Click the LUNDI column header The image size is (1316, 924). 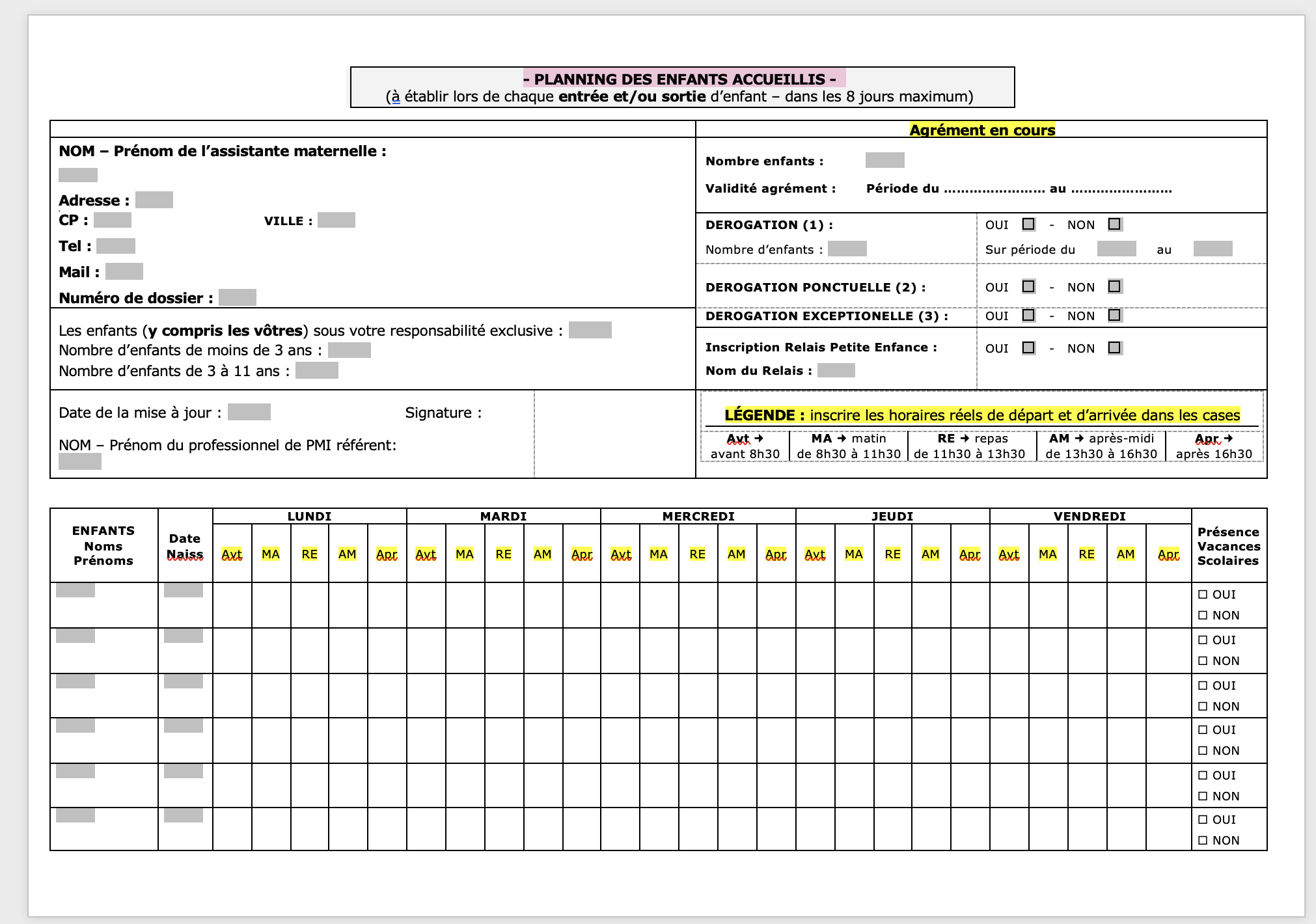(310, 516)
